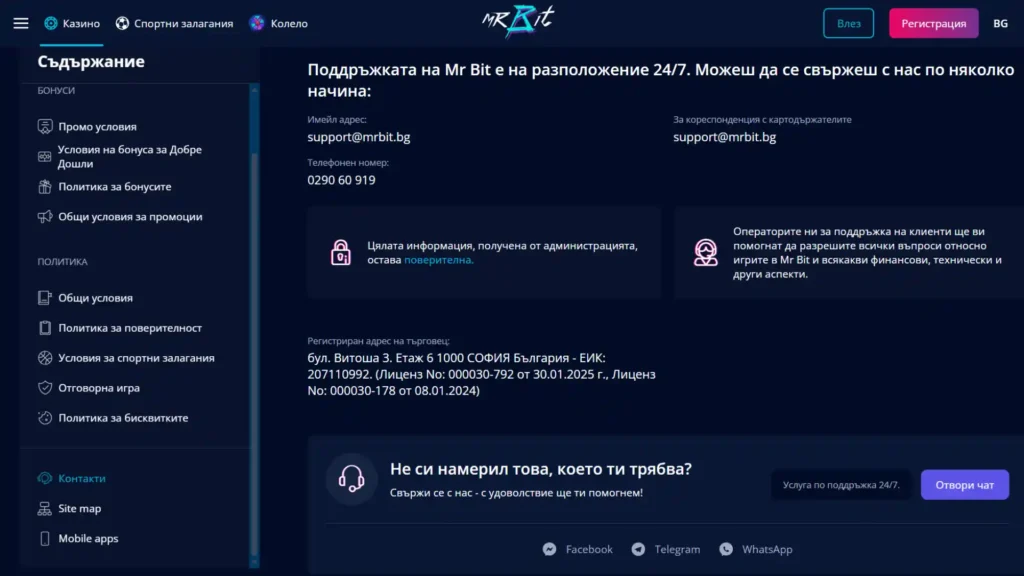Open the BG language selector
Screen dimensions: 1024x576
1000,24
